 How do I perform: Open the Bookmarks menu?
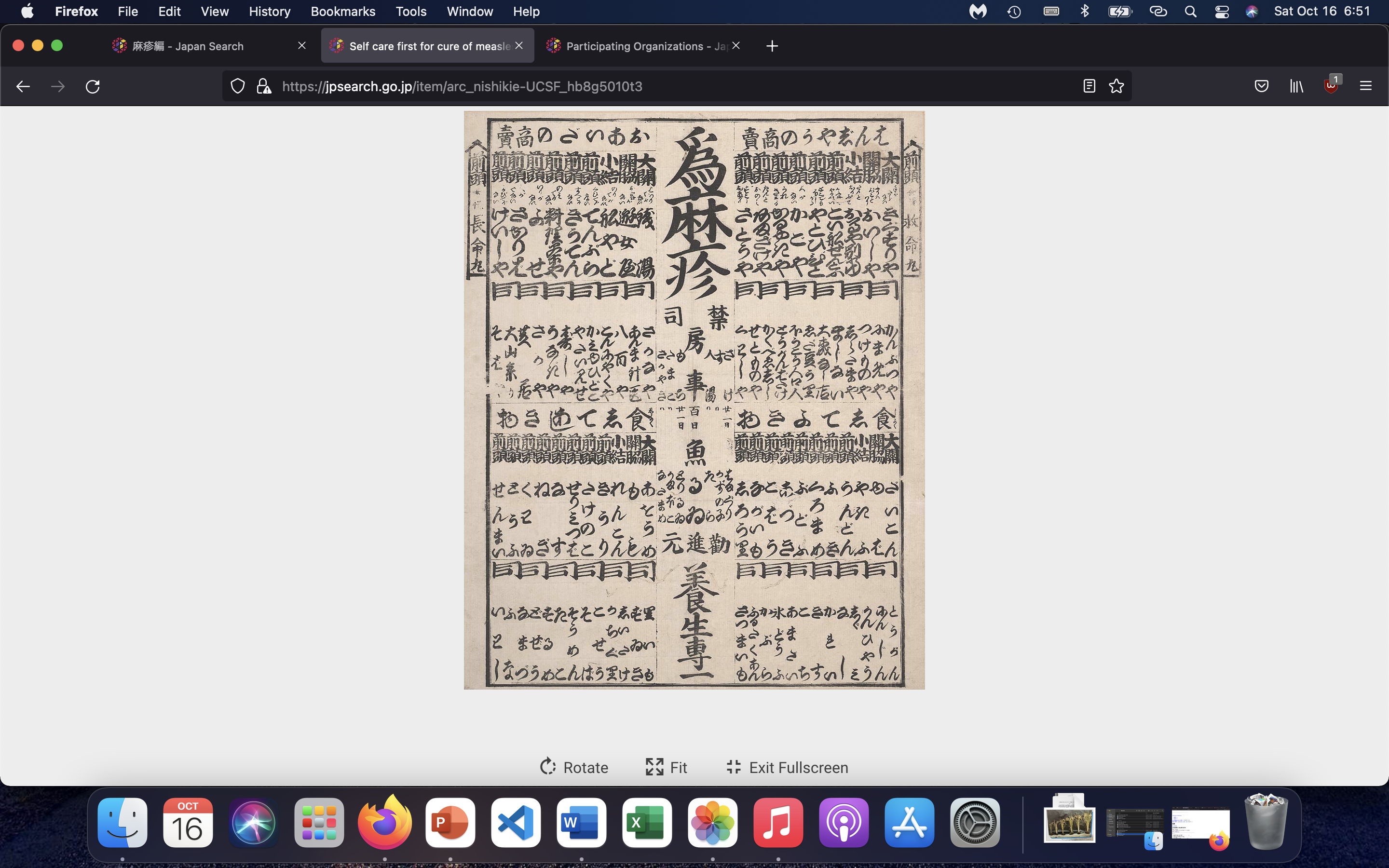pos(342,12)
